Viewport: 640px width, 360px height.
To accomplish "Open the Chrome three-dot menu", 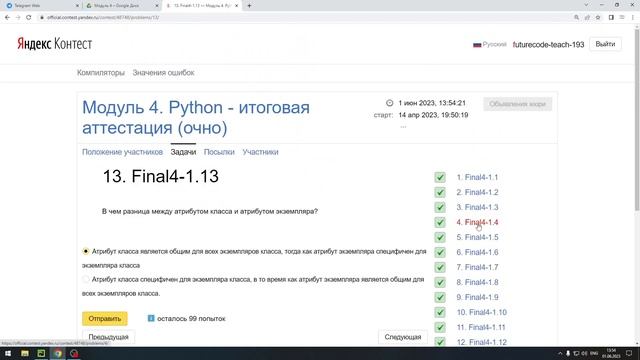I will tap(633, 18).
